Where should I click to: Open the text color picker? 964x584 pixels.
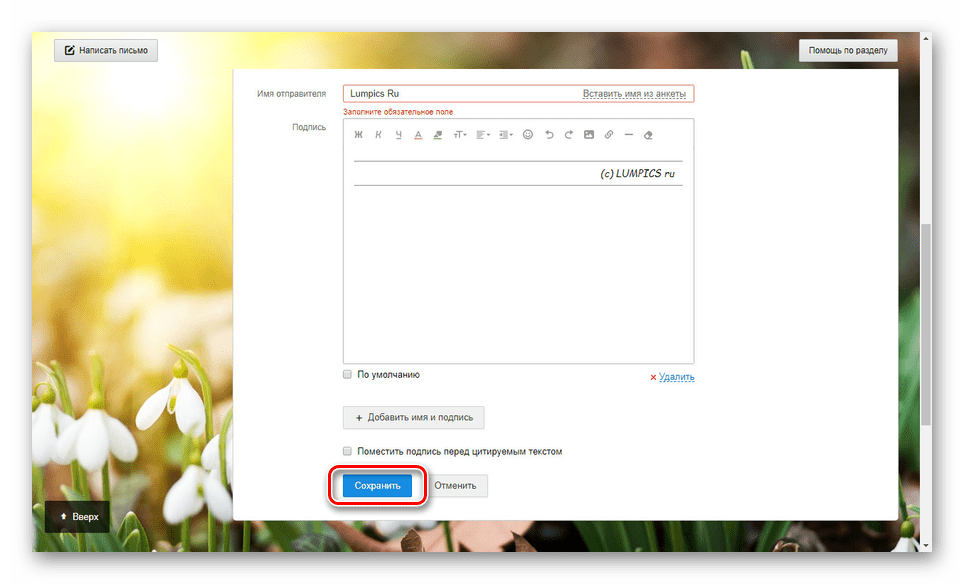418,135
